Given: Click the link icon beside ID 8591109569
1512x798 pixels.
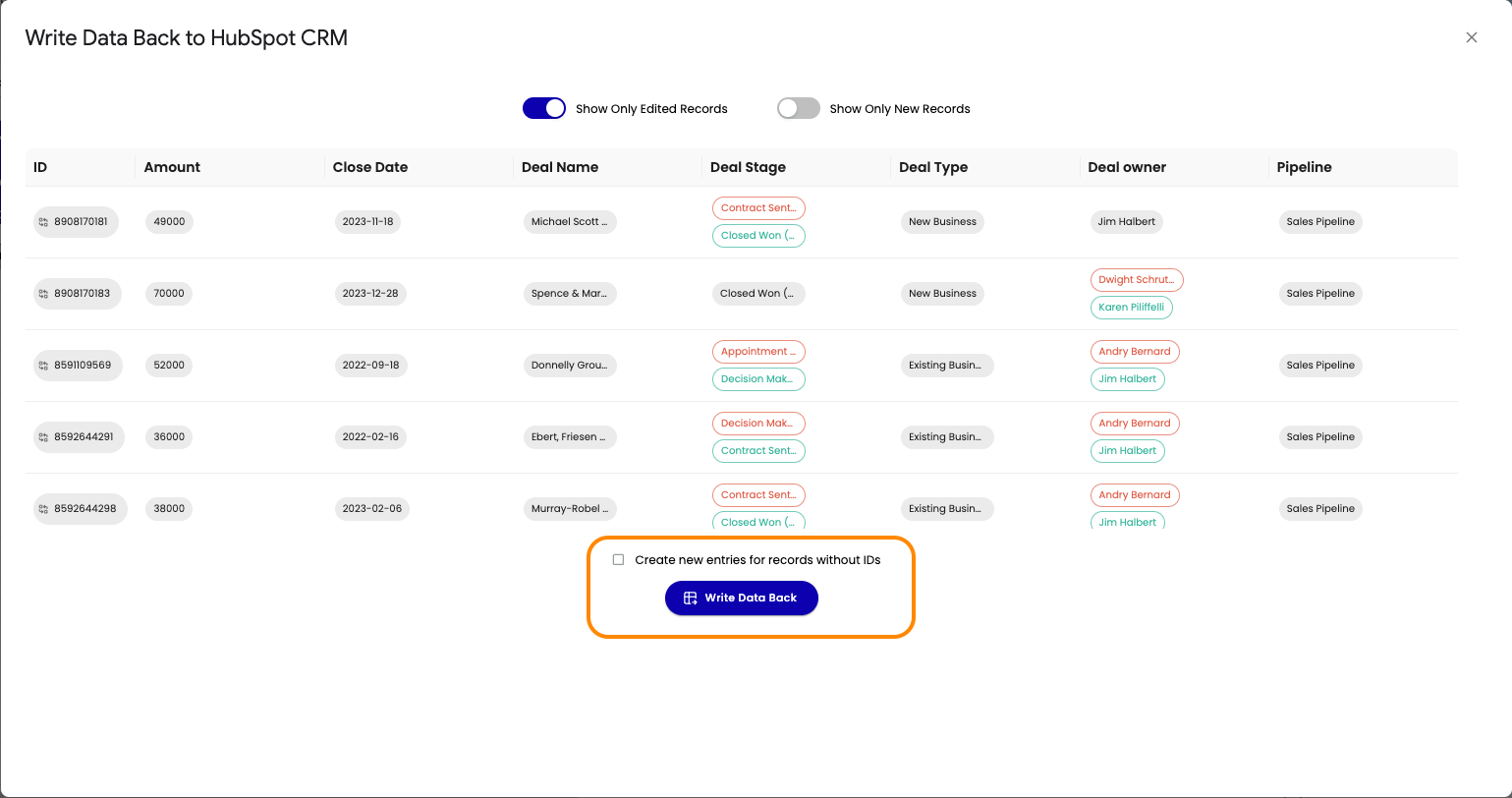Looking at the screenshot, I should (43, 366).
